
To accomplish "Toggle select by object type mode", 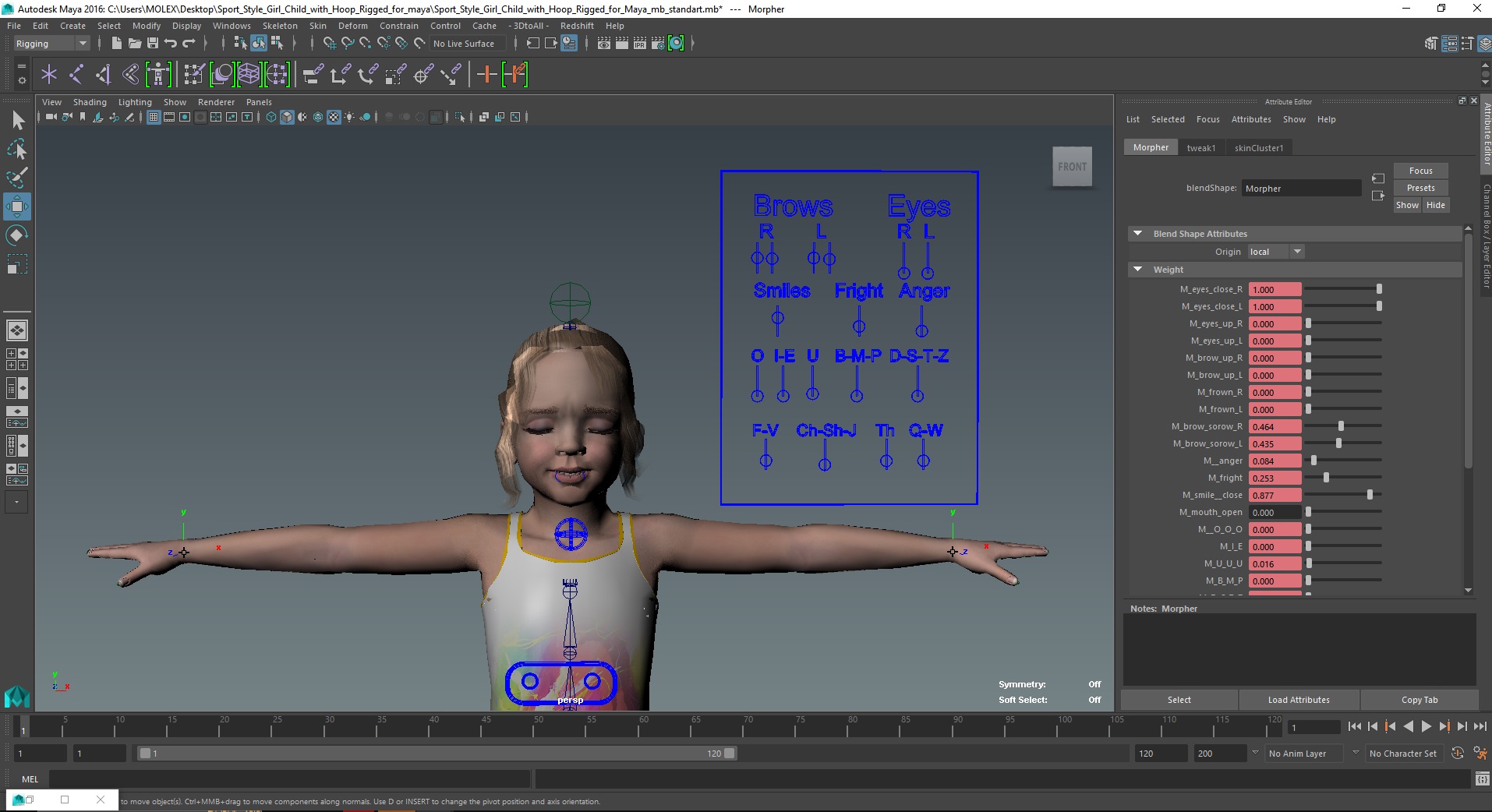I will 259,44.
